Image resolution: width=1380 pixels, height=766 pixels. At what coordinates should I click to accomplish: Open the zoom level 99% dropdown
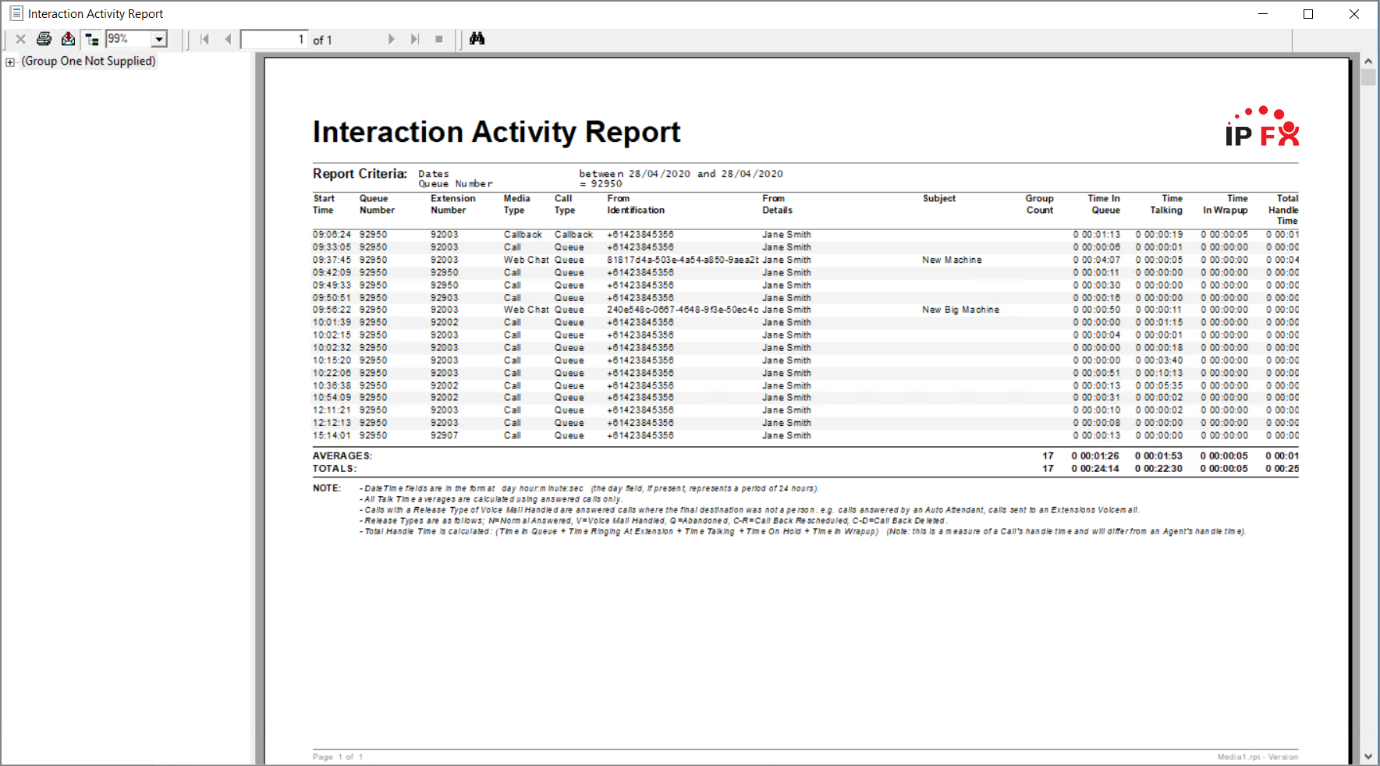[x=159, y=39]
